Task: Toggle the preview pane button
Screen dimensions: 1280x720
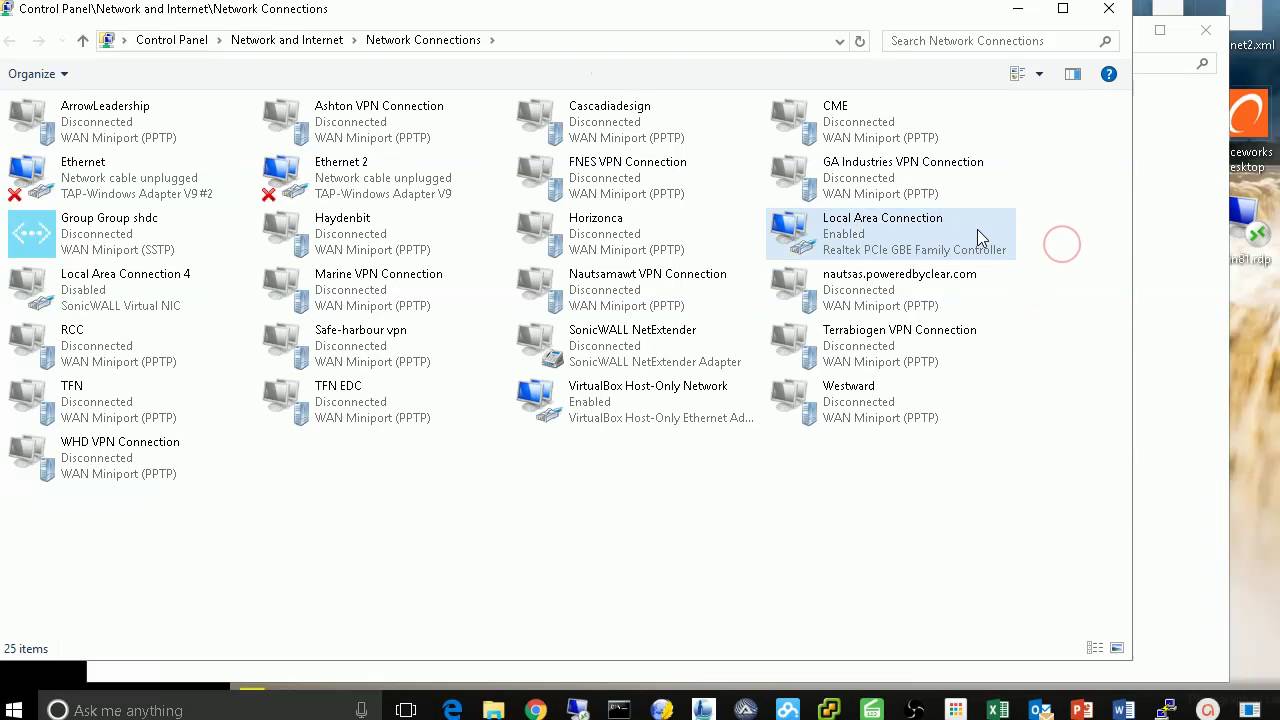Action: (1073, 74)
